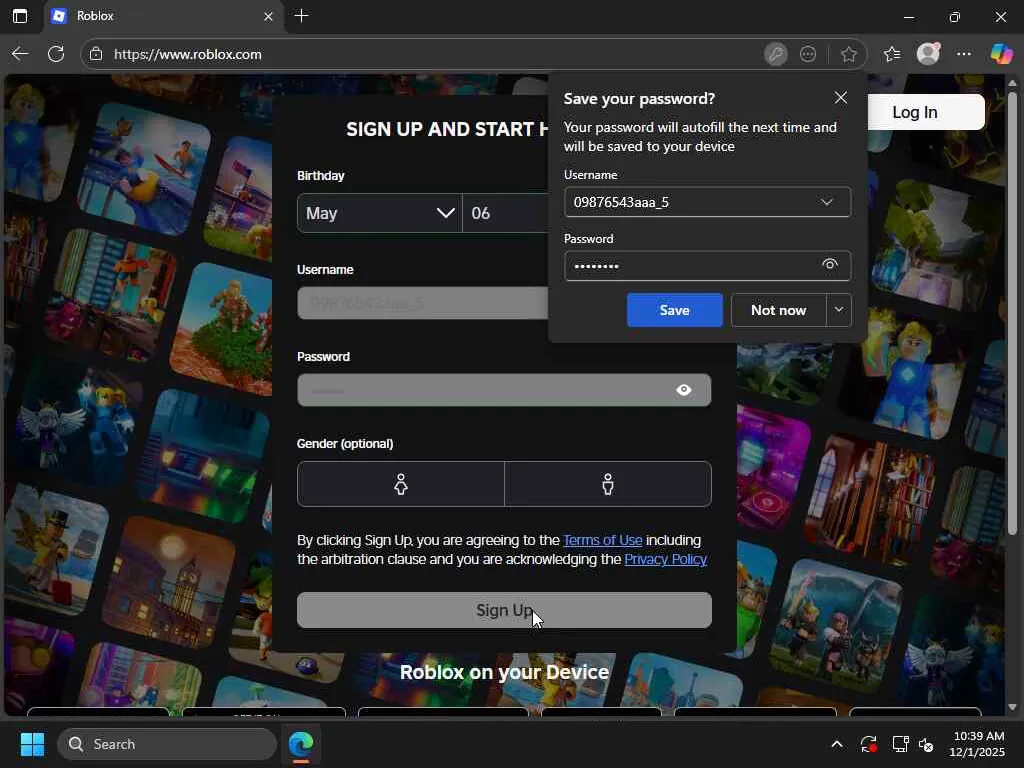Select the female gender option
Image resolution: width=1024 pixels, height=768 pixels.
click(x=401, y=484)
